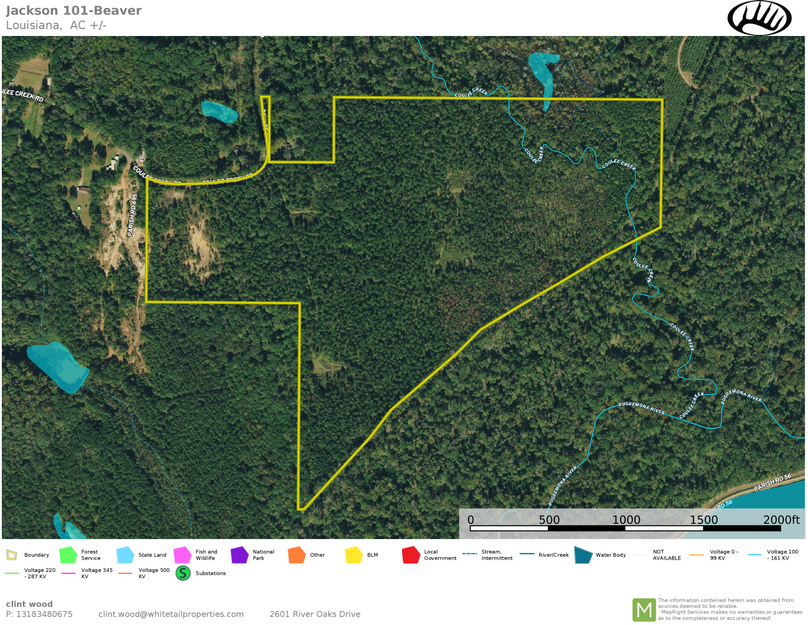Click the orange Other legend swatch
Image resolution: width=808 pixels, height=625 pixels.
pyautogui.click(x=296, y=554)
